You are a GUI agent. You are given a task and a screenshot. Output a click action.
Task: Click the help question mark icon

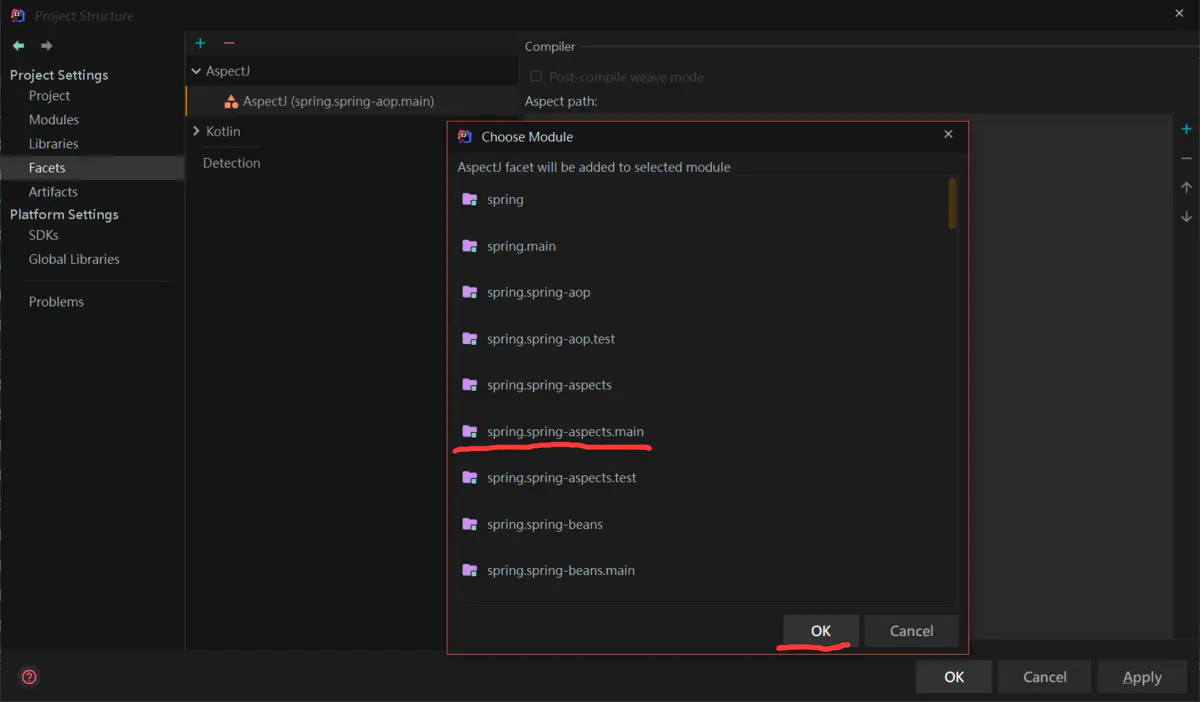pyautogui.click(x=29, y=677)
